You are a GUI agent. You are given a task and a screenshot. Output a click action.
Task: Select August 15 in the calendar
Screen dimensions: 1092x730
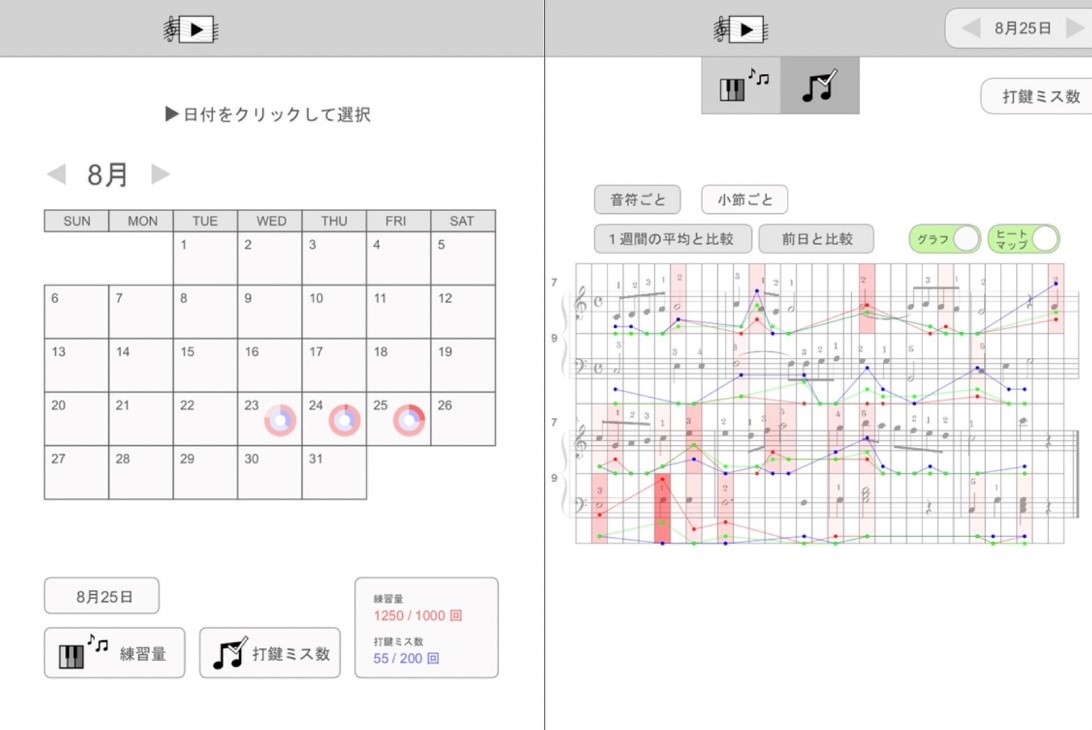[205, 365]
